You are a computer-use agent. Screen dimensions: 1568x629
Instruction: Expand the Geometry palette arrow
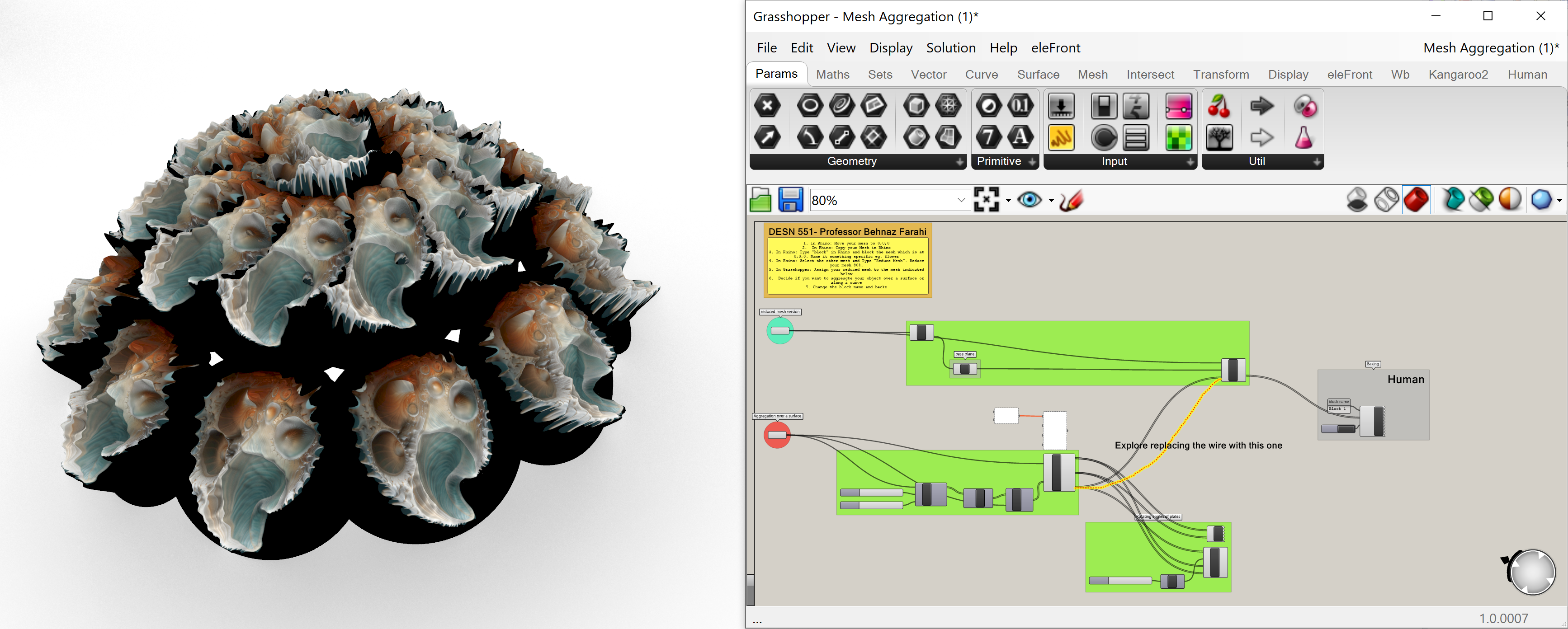coord(960,162)
